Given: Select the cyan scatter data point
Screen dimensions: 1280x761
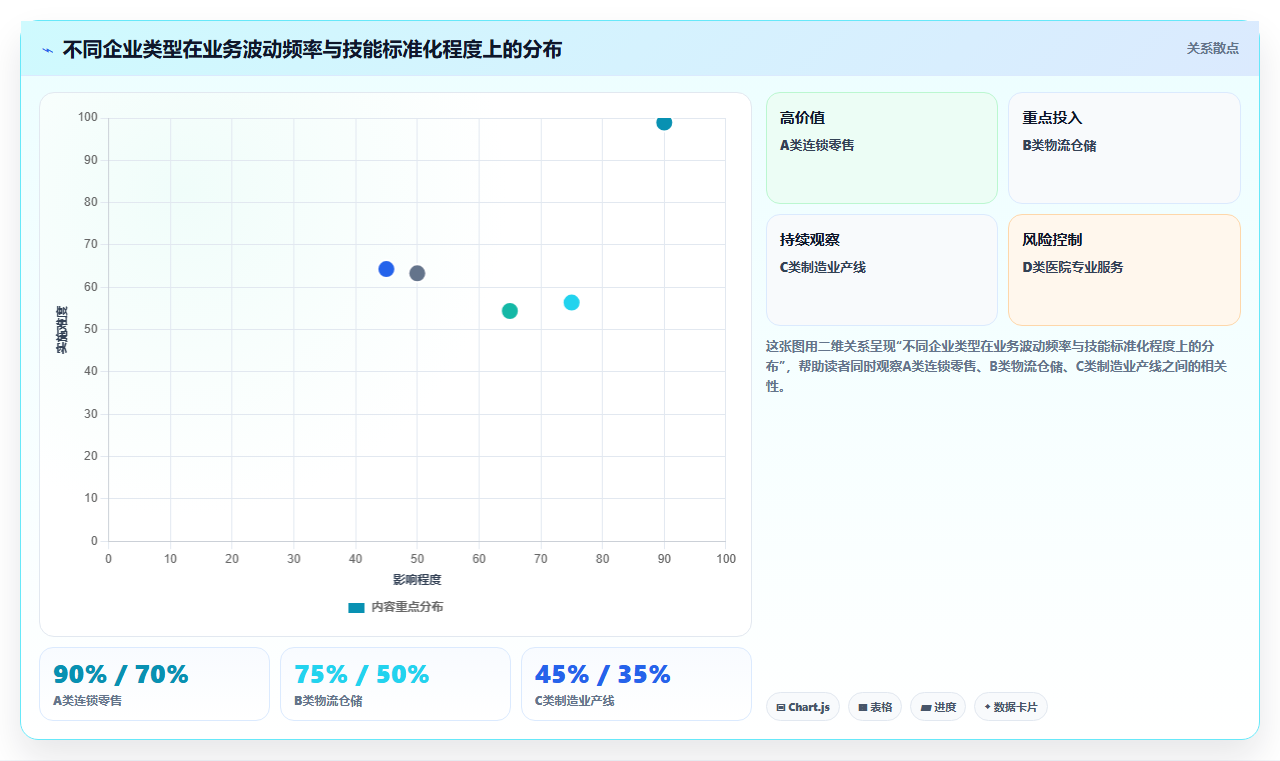Looking at the screenshot, I should 572,303.
